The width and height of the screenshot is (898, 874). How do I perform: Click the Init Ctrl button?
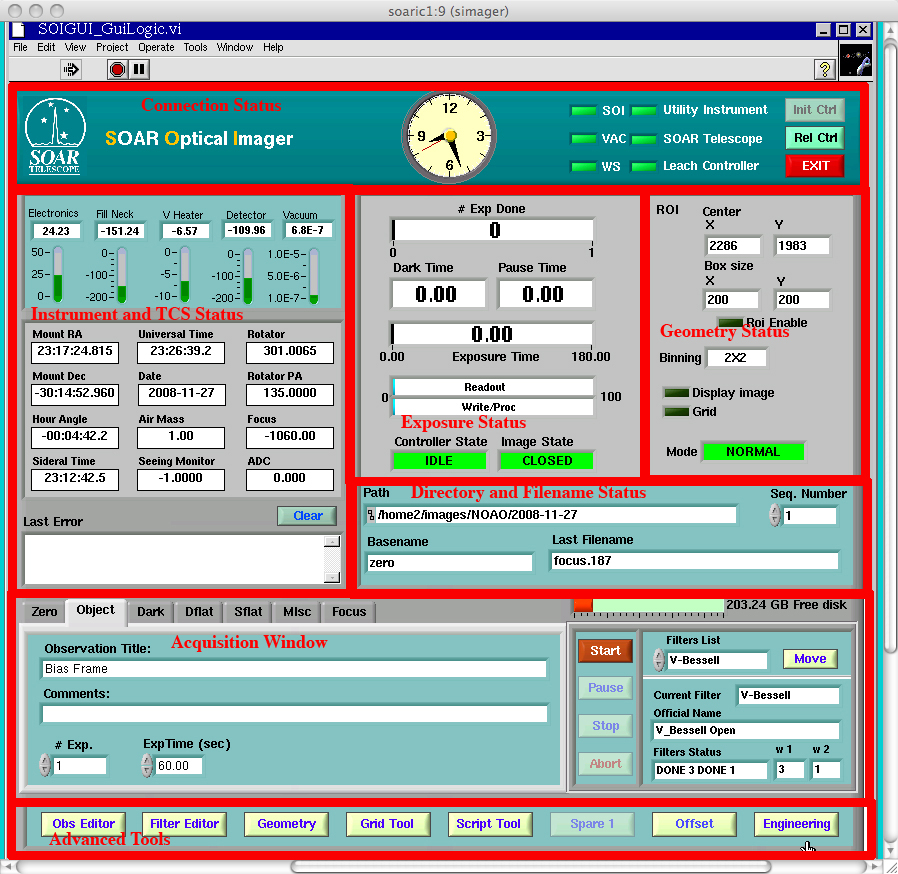[x=814, y=109]
